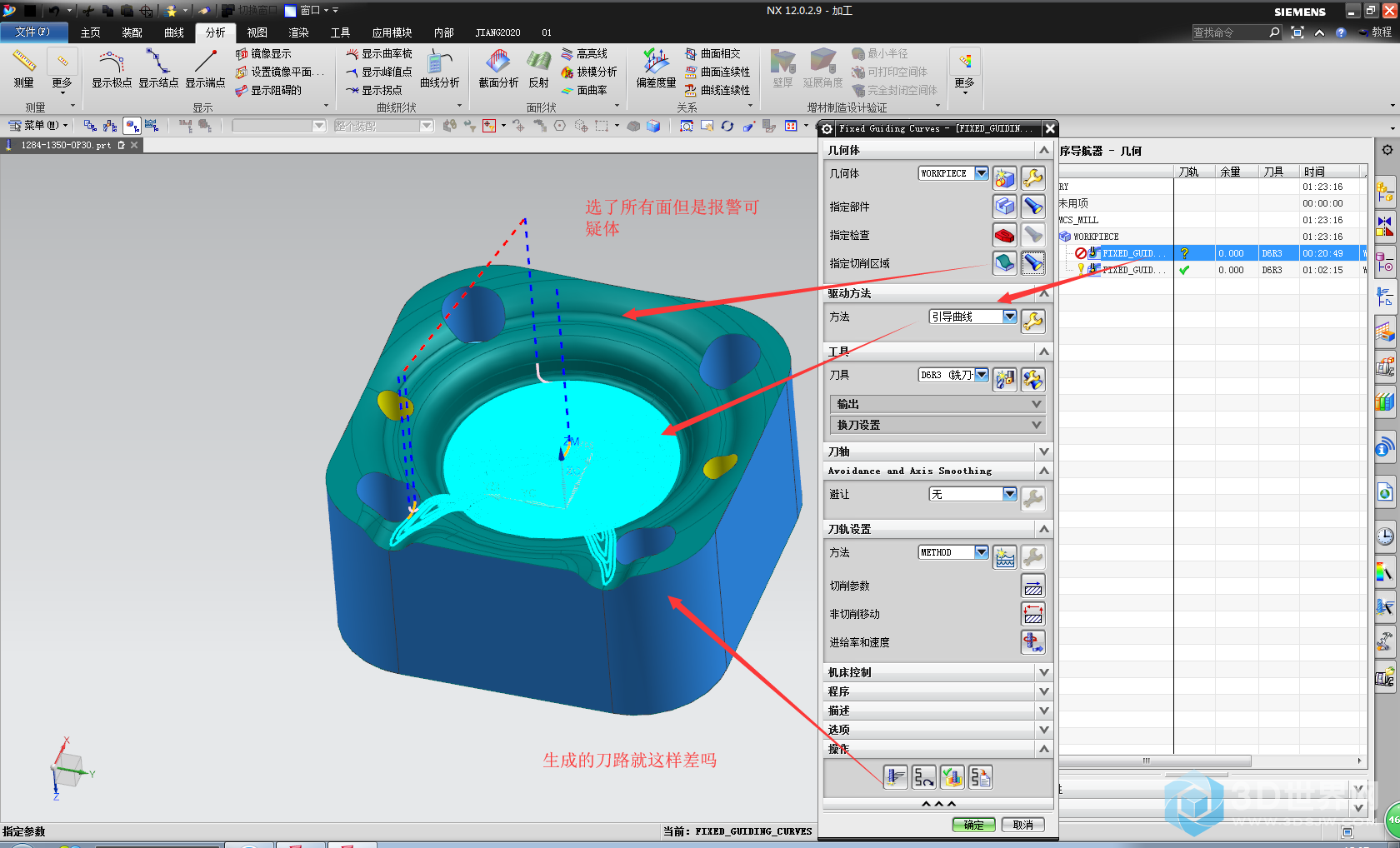Click the edit tool wrench icon beside D6R3
This screenshot has width=1400, height=848.
pos(1033,380)
